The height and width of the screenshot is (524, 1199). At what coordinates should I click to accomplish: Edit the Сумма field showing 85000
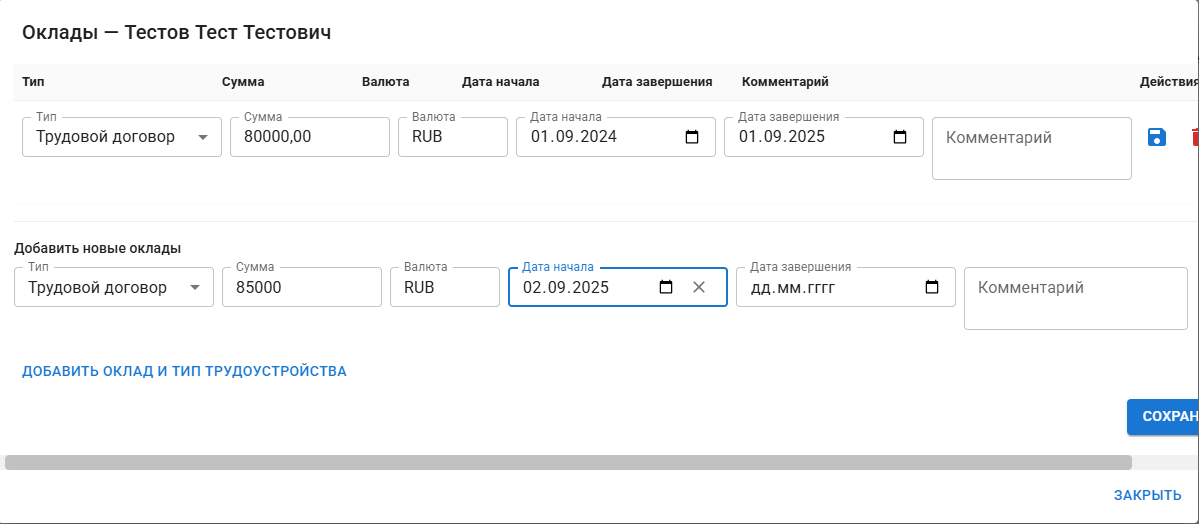(x=302, y=287)
